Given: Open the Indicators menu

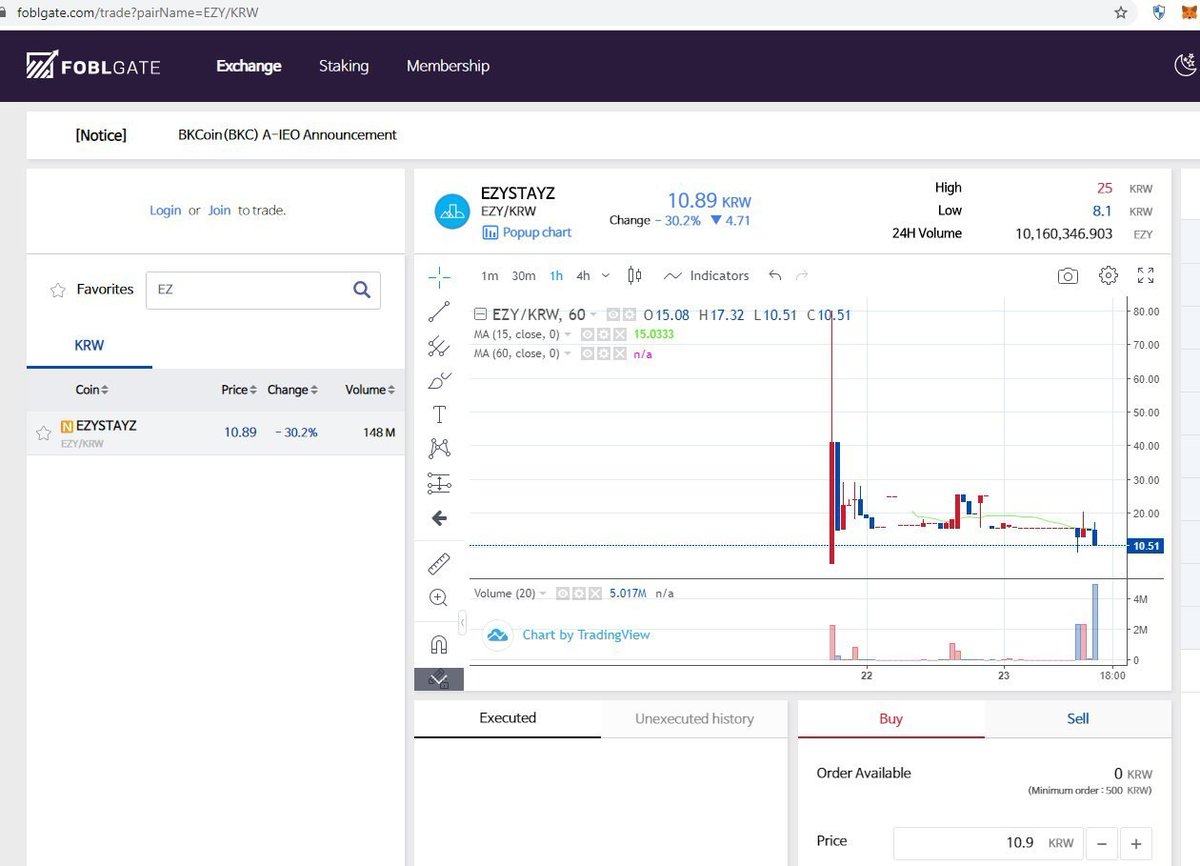Looking at the screenshot, I should pyautogui.click(x=706, y=275).
